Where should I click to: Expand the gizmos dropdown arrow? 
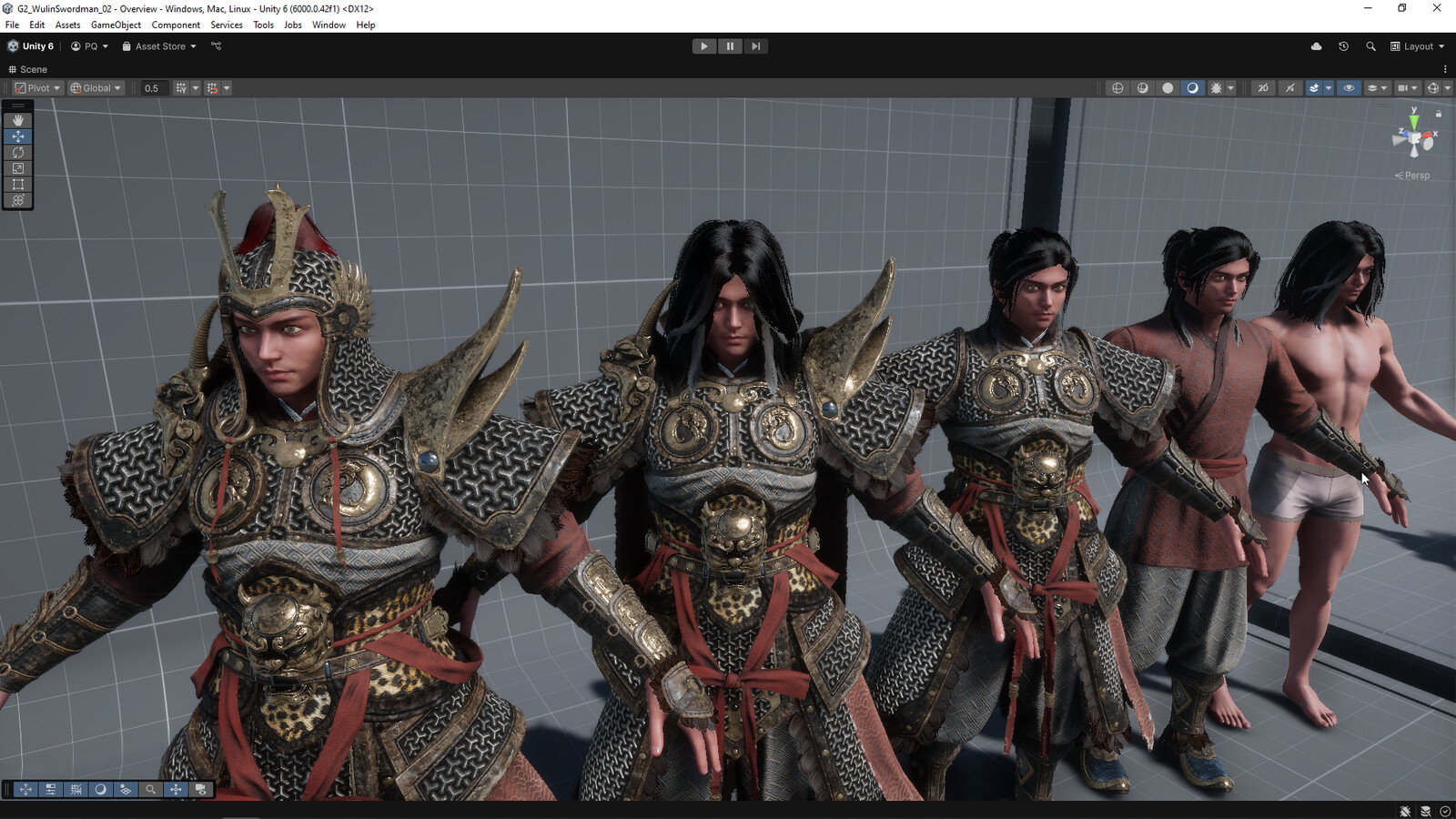coord(1448,88)
